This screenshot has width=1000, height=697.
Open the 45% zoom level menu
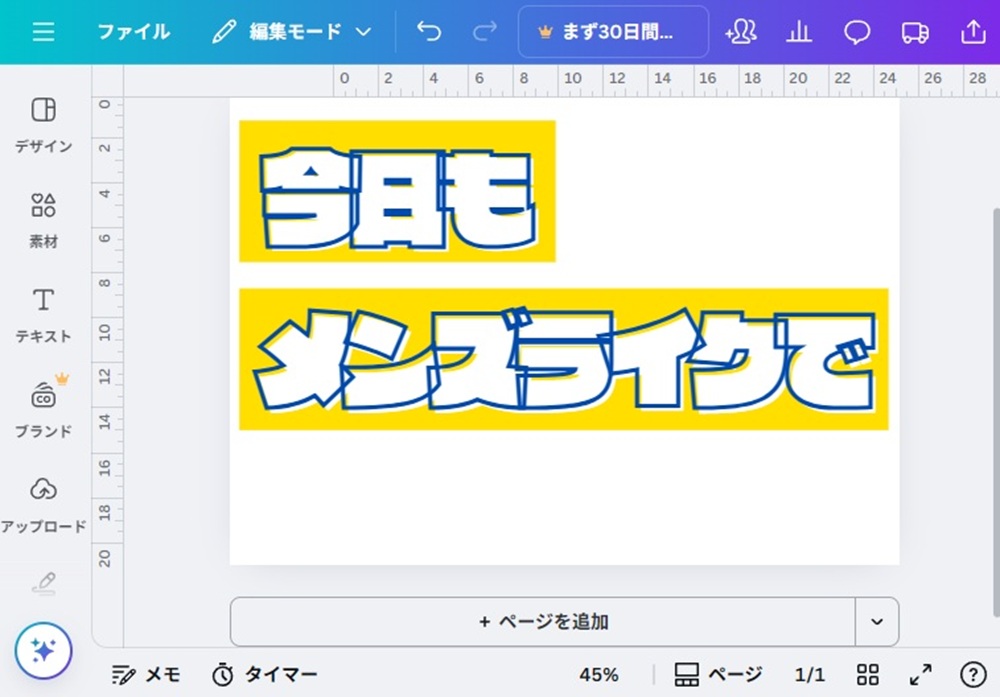click(x=598, y=674)
